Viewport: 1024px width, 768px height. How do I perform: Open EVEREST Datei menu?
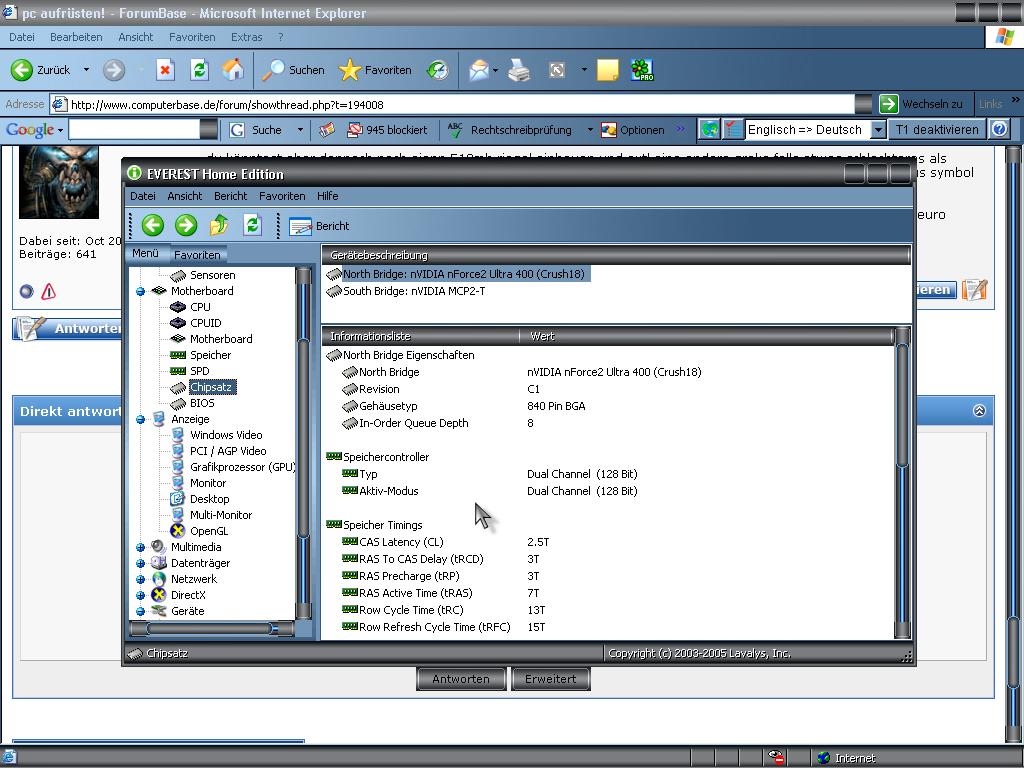click(x=142, y=196)
